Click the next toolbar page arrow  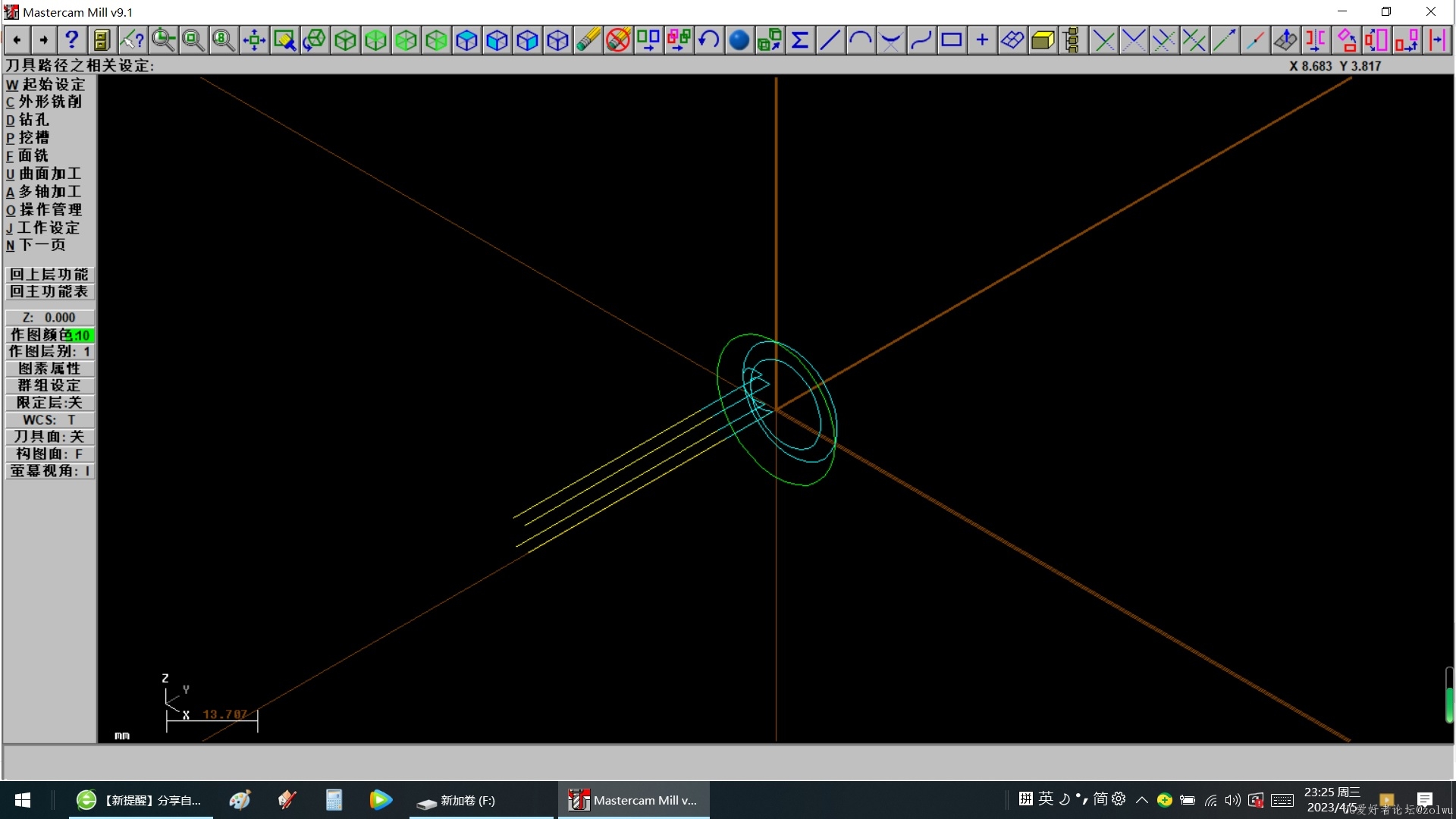tap(44, 39)
